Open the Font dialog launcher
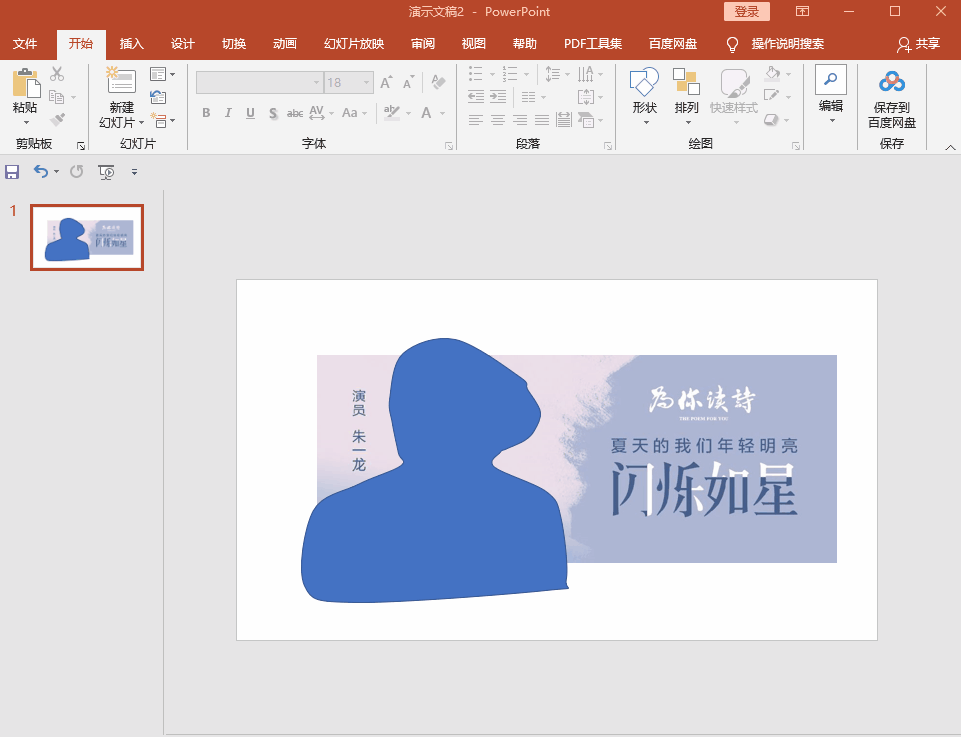Screen dimensions: 961x737 point(449,146)
